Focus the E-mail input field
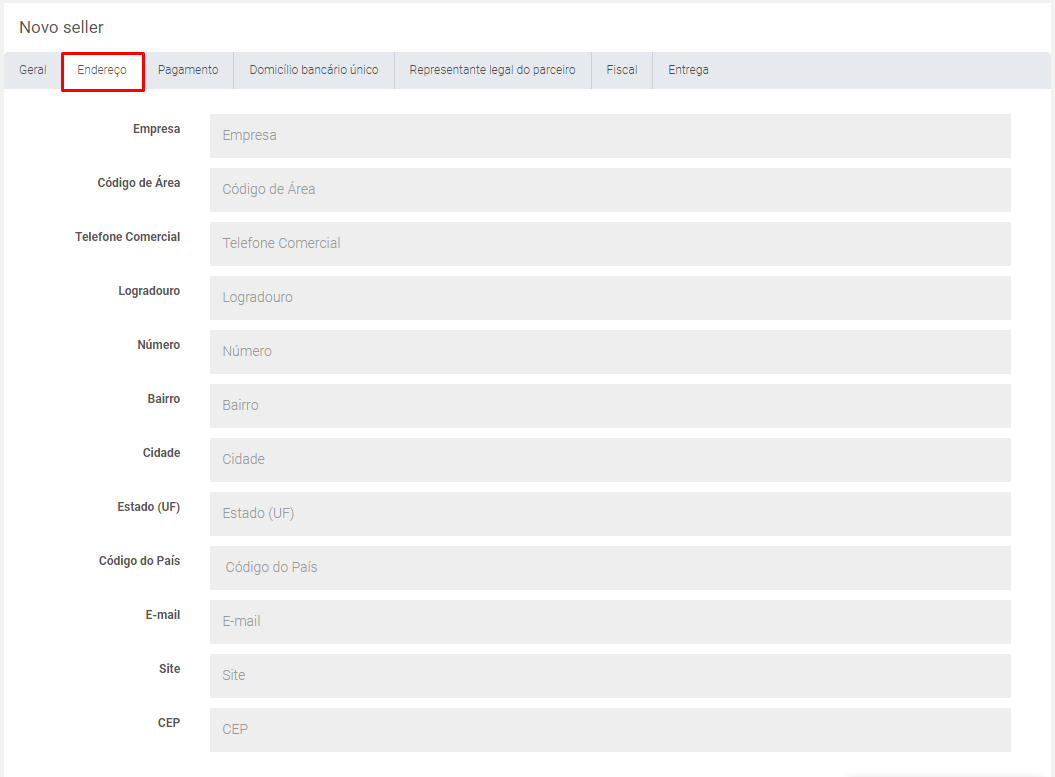This screenshot has height=777, width=1055. (610, 622)
